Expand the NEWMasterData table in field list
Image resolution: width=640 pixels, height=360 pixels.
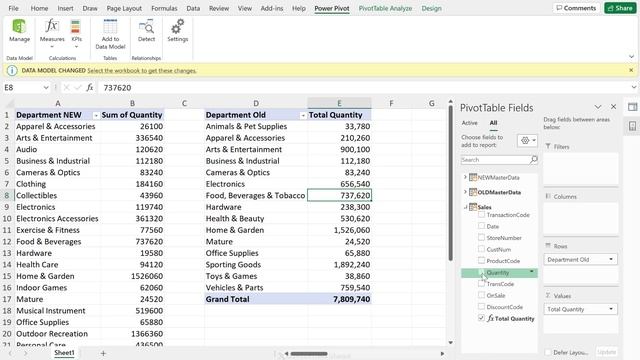(465, 177)
